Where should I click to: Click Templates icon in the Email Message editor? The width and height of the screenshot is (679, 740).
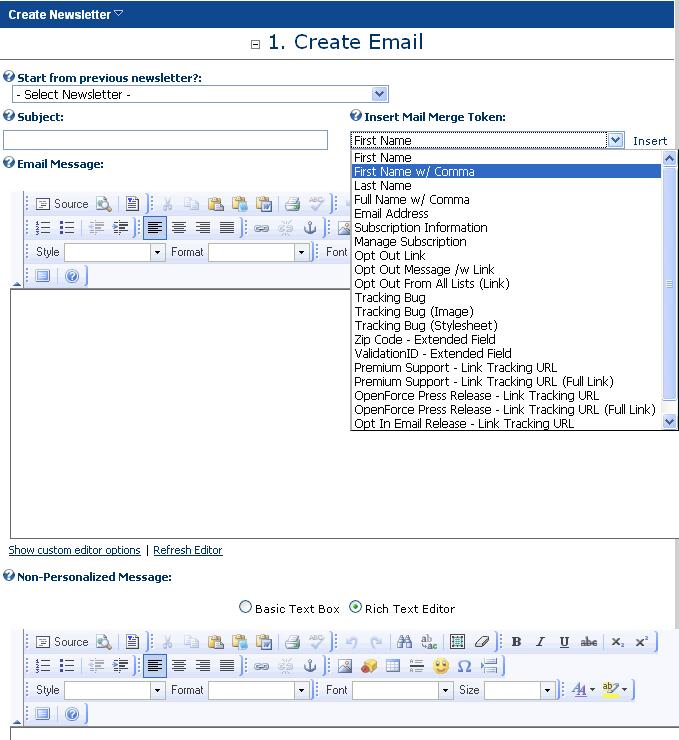coord(132,204)
